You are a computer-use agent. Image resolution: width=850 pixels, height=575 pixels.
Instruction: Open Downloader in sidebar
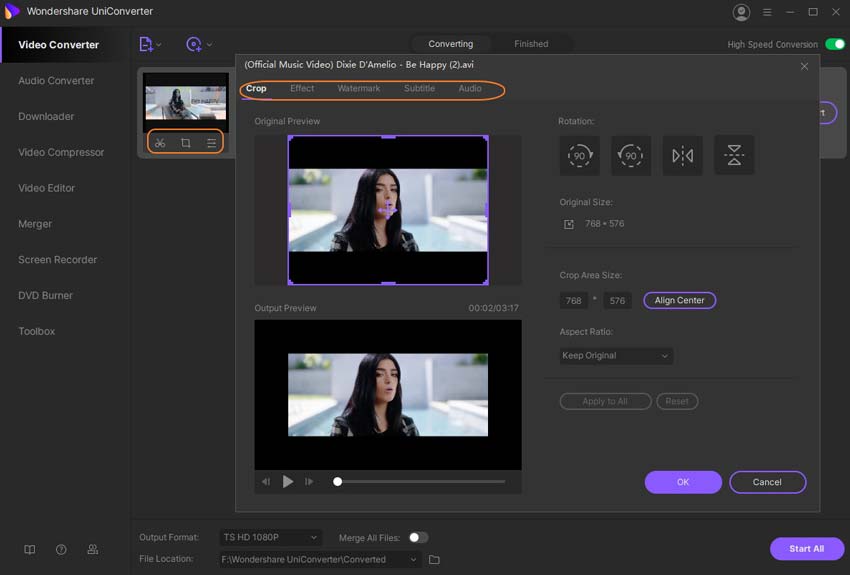(46, 117)
